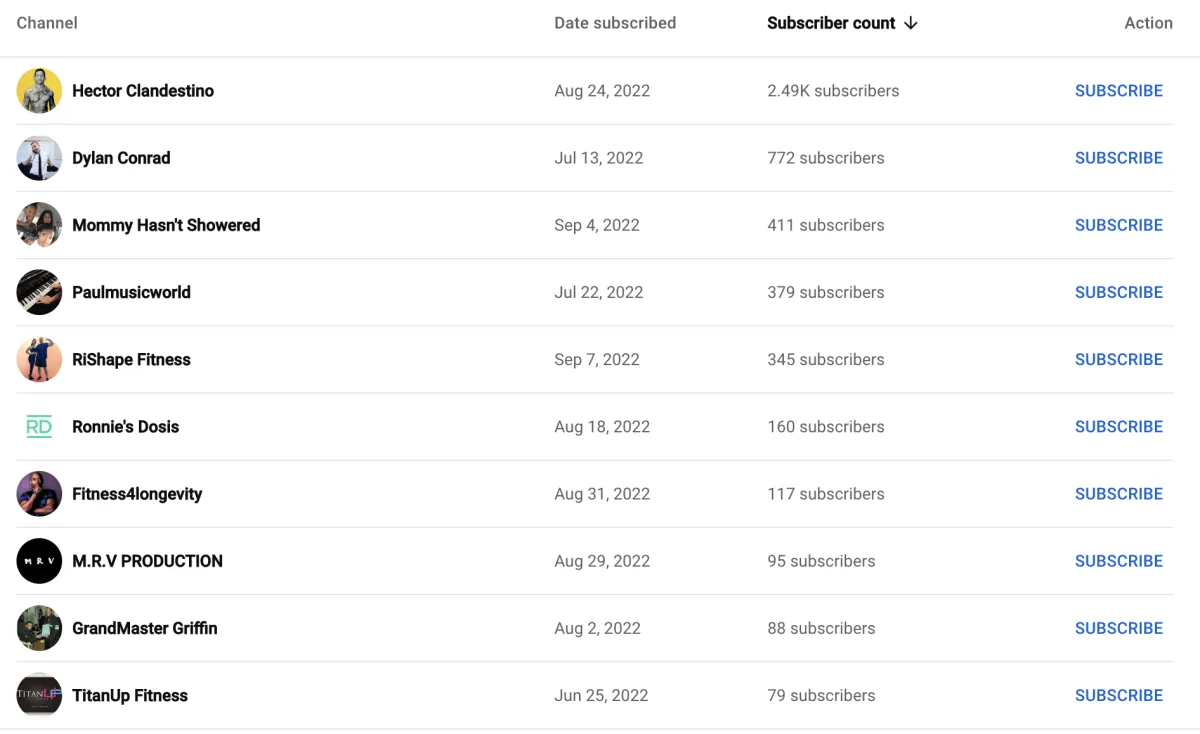Open Ronnie's Dosis RD logo icon
The height and width of the screenshot is (734, 1200).
39,427
